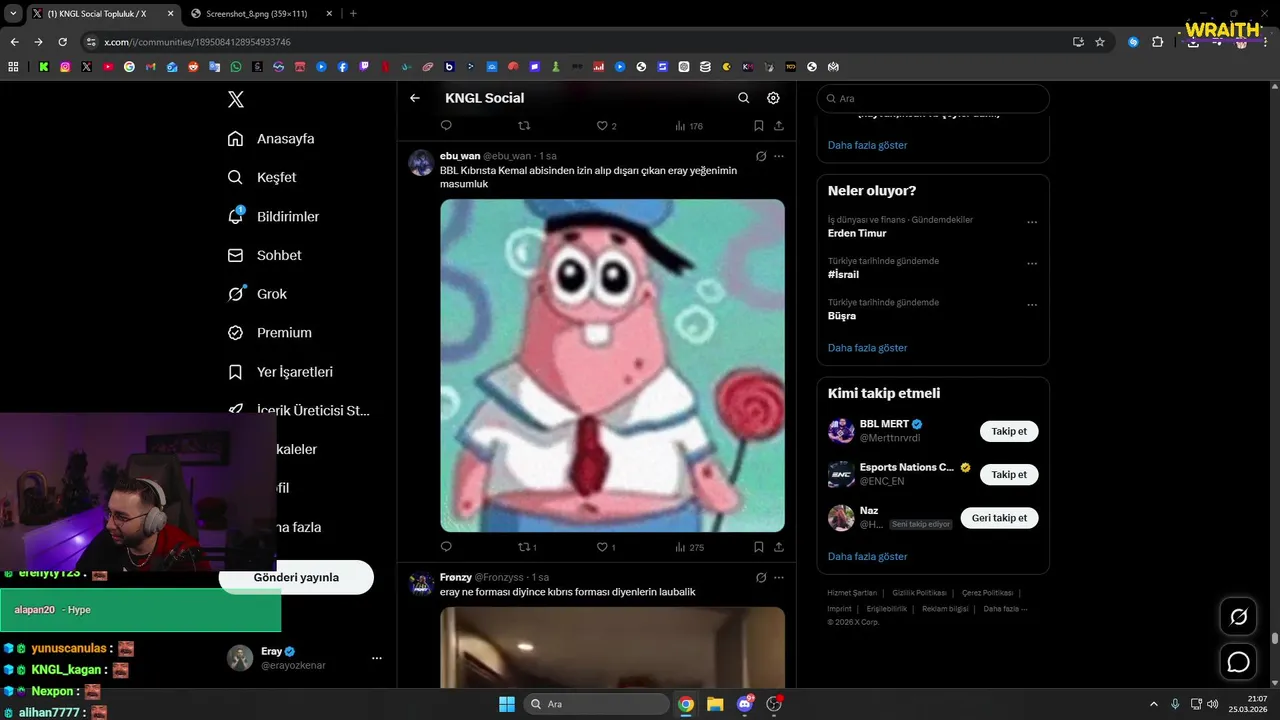Open Frønzy's profile name
Image resolution: width=1280 pixels, height=720 pixels.
pyautogui.click(x=455, y=577)
